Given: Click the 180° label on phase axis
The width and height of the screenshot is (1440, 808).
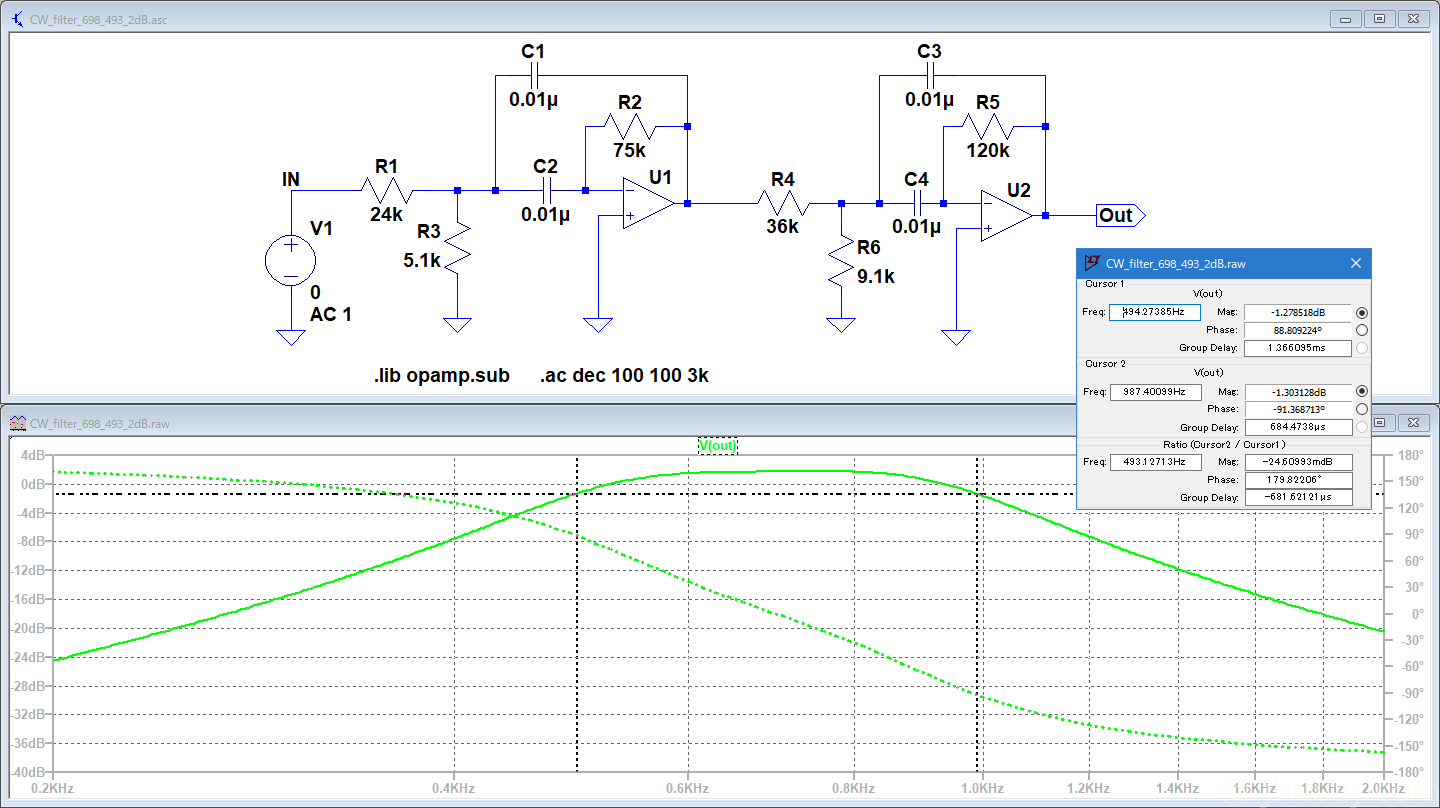Looking at the screenshot, I should [x=1410, y=455].
